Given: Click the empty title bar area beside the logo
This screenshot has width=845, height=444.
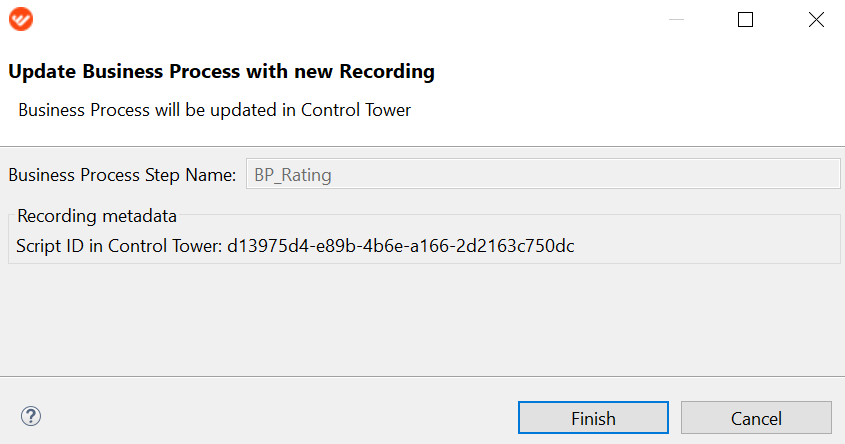Looking at the screenshot, I should 345,19.
